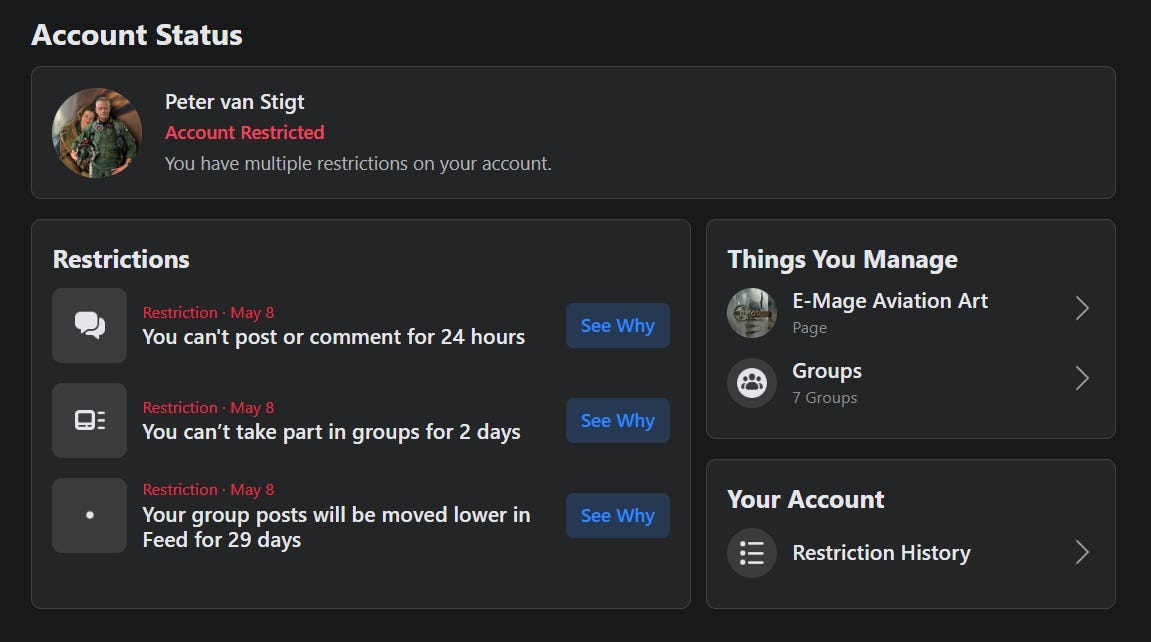The width and height of the screenshot is (1151, 642).
Task: Click the E-Mage Aviation Art page icon
Action: click(x=751, y=312)
